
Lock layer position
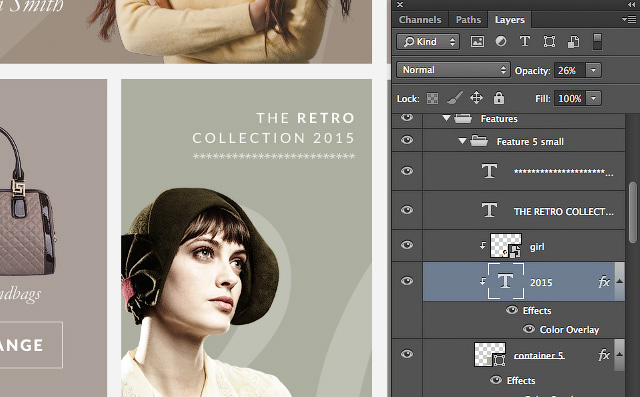476,98
